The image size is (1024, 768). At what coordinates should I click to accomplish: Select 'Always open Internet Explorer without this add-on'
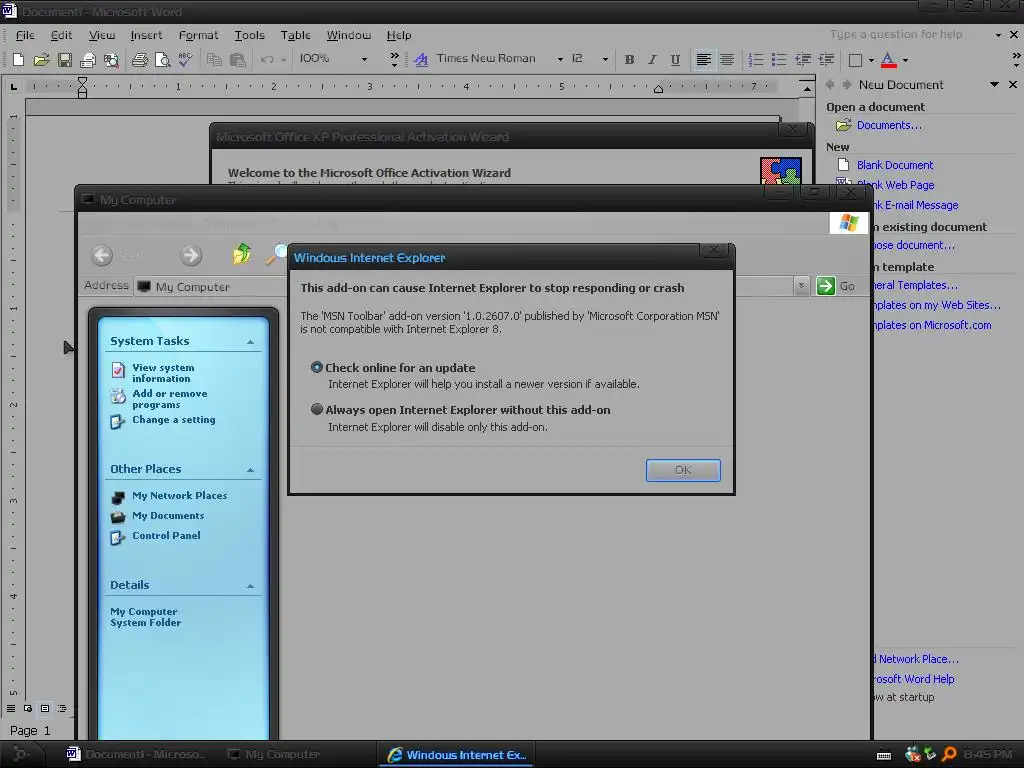tap(317, 409)
